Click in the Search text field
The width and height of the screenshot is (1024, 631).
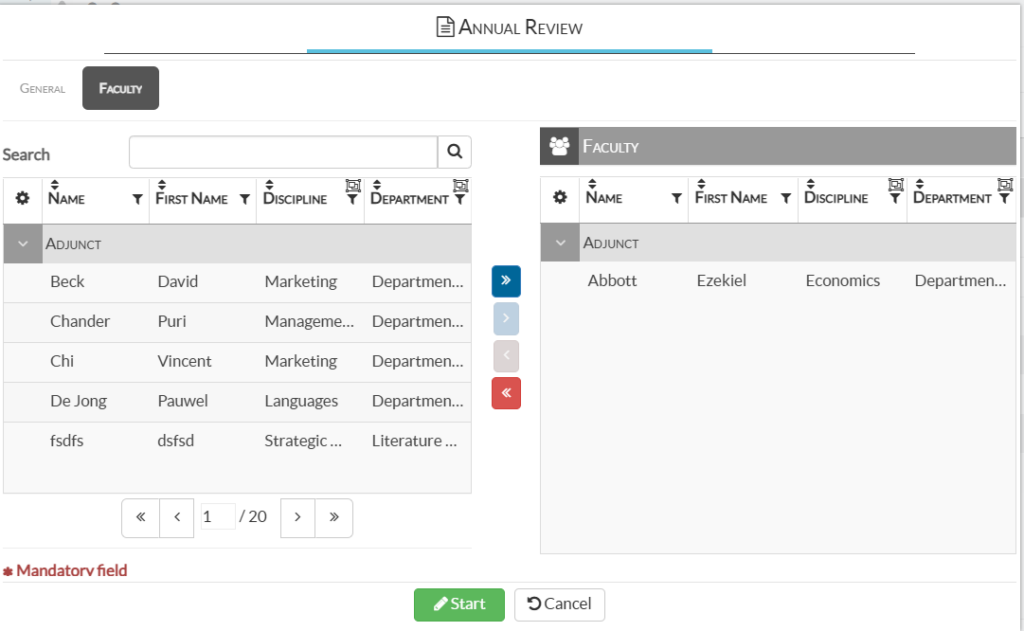[x=283, y=152]
